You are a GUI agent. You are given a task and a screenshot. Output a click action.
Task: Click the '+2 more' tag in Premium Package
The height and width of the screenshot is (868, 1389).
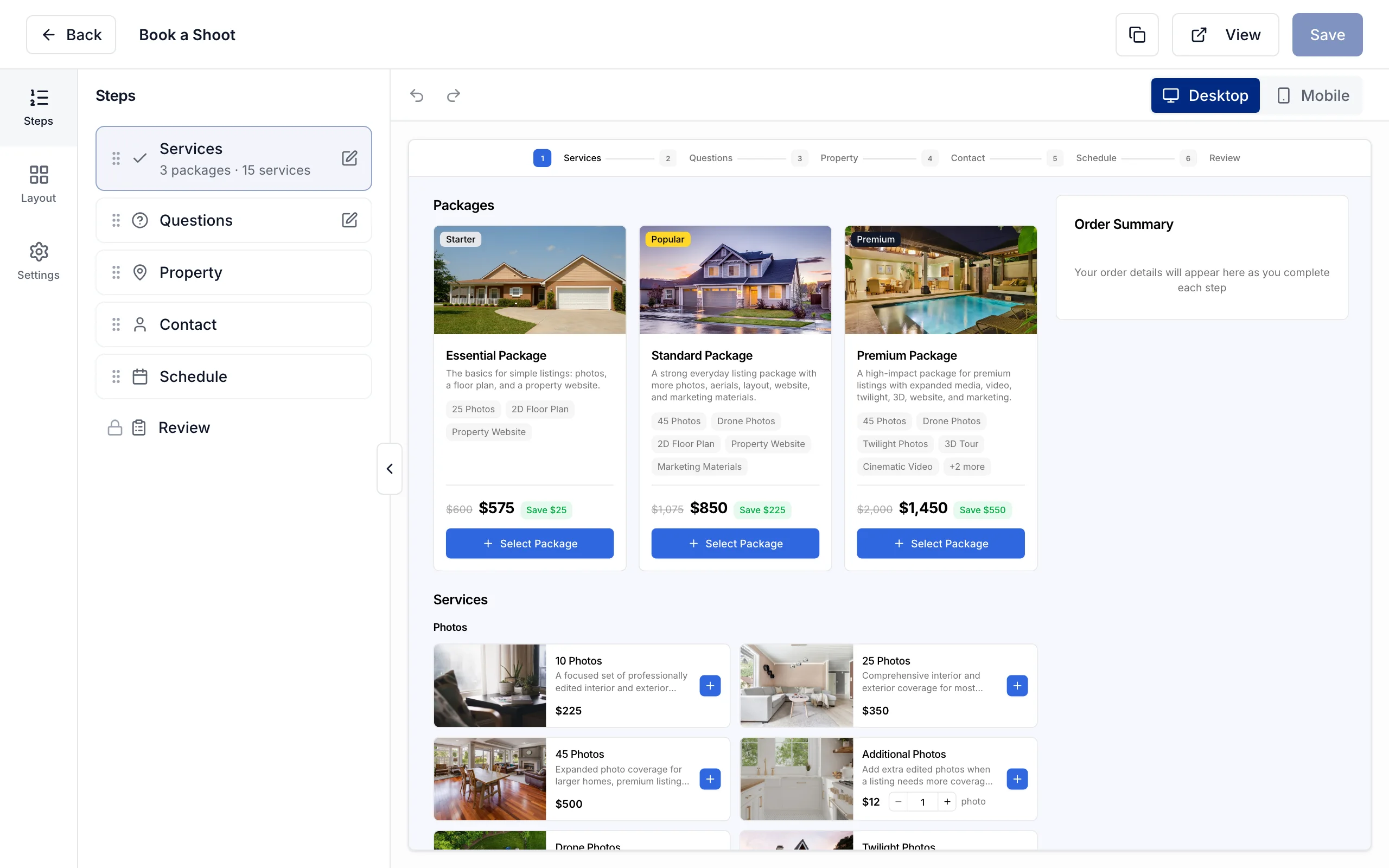(x=966, y=467)
